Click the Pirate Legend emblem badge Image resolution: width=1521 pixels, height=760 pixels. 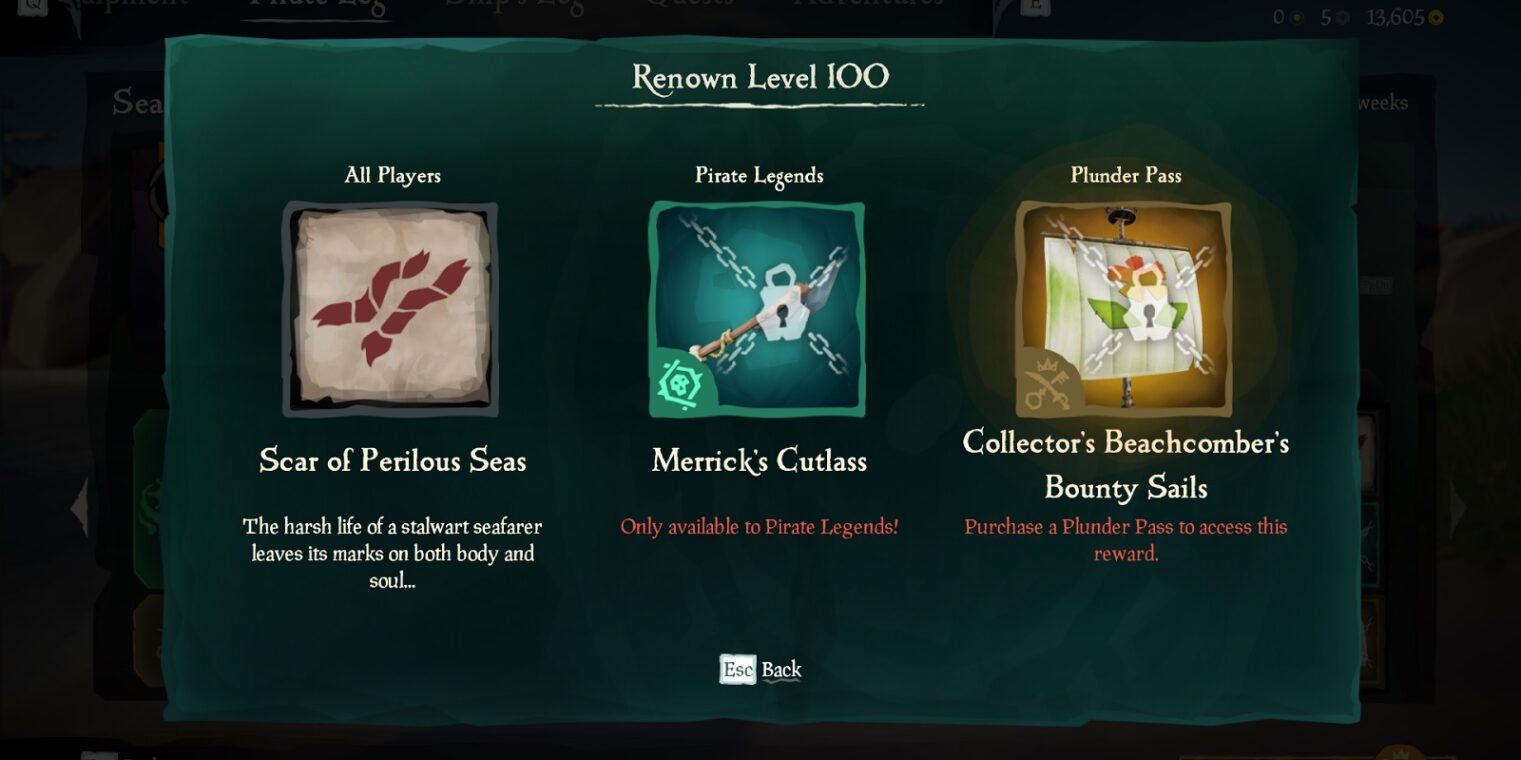[682, 383]
